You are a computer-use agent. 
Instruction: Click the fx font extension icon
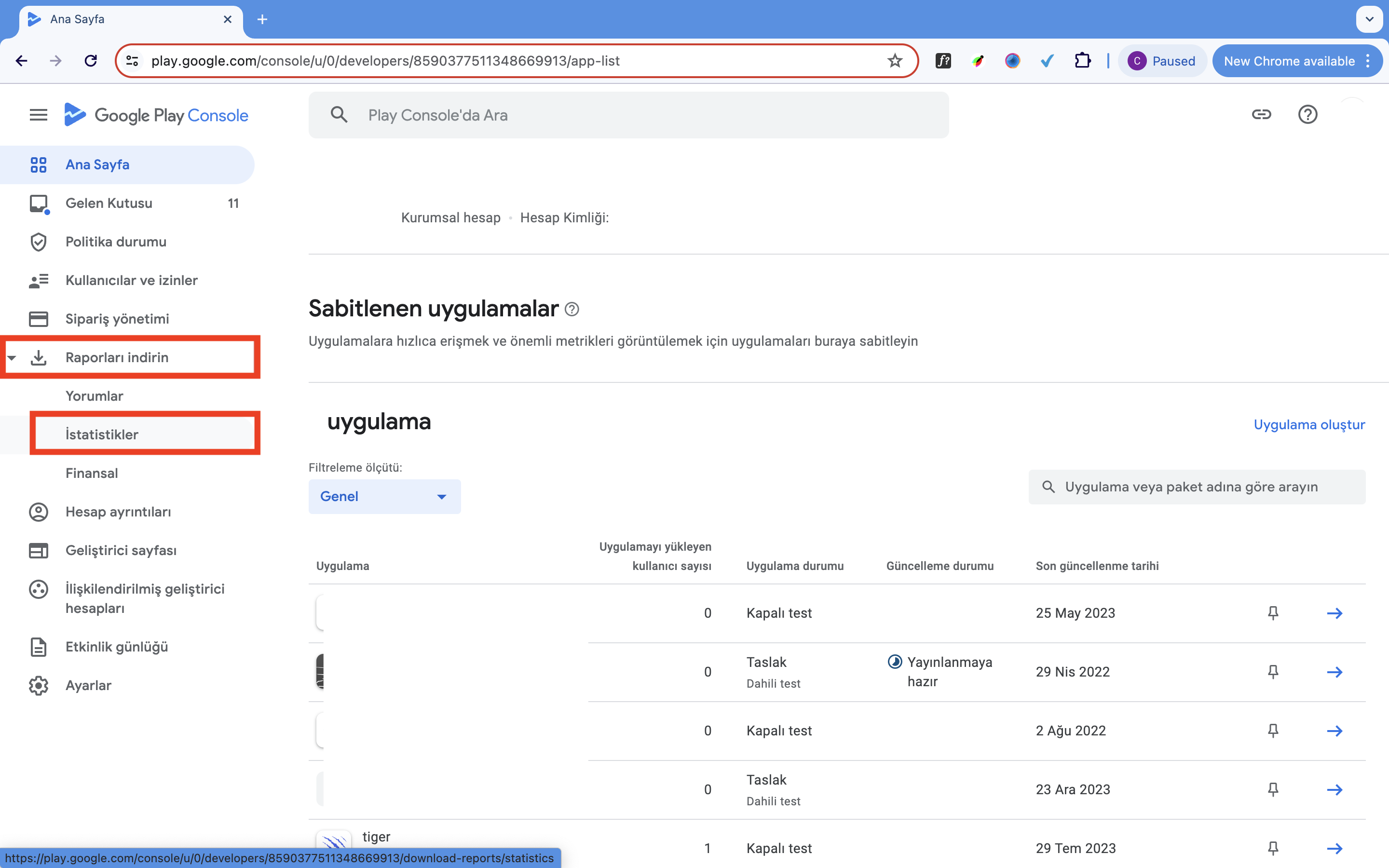(x=943, y=61)
